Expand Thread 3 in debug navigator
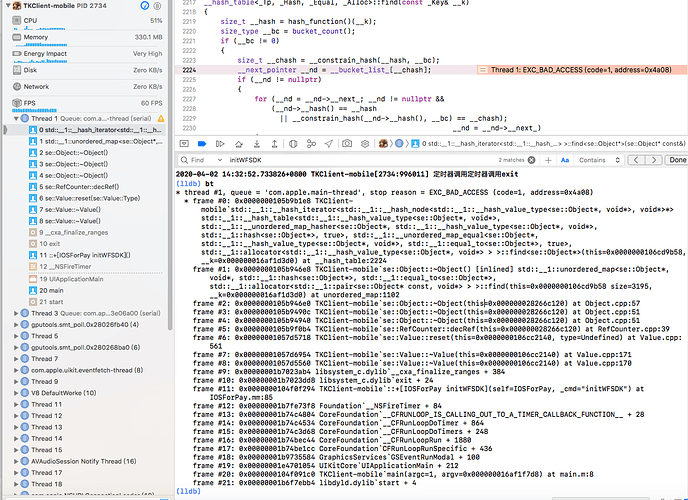The height and width of the screenshot is (500, 688). coord(16,313)
